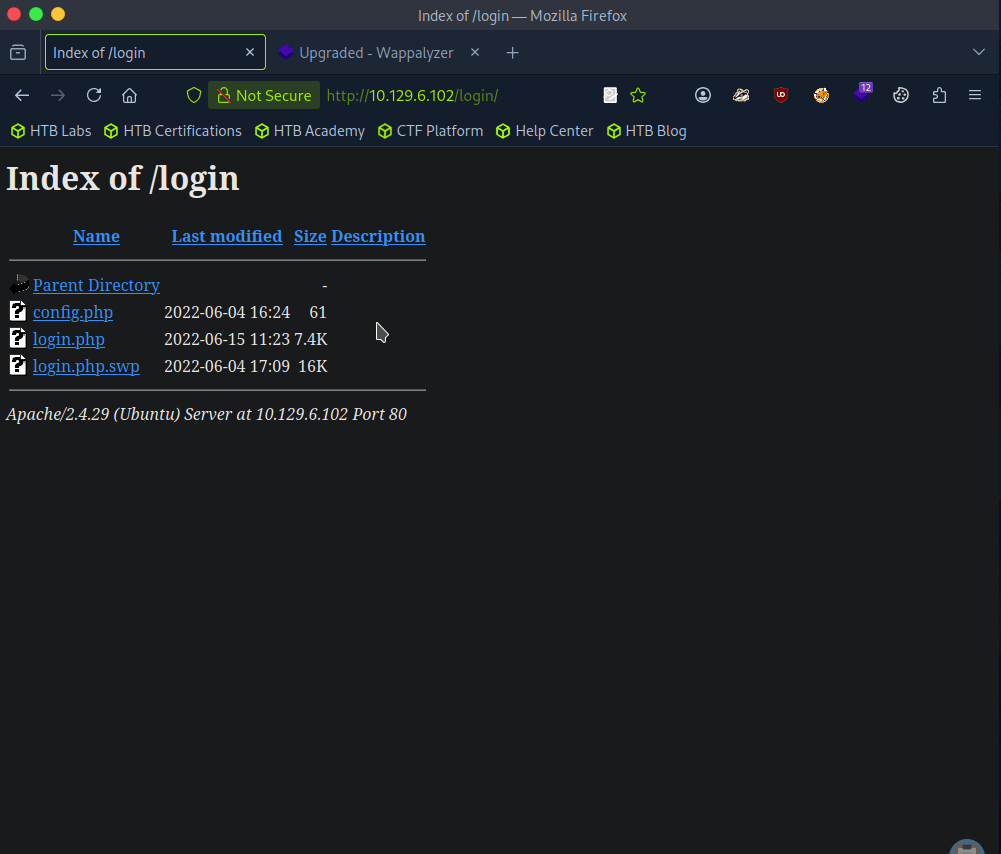This screenshot has height=854, width=1001.
Task: Open the login.php.swp file link
Action: 86,366
